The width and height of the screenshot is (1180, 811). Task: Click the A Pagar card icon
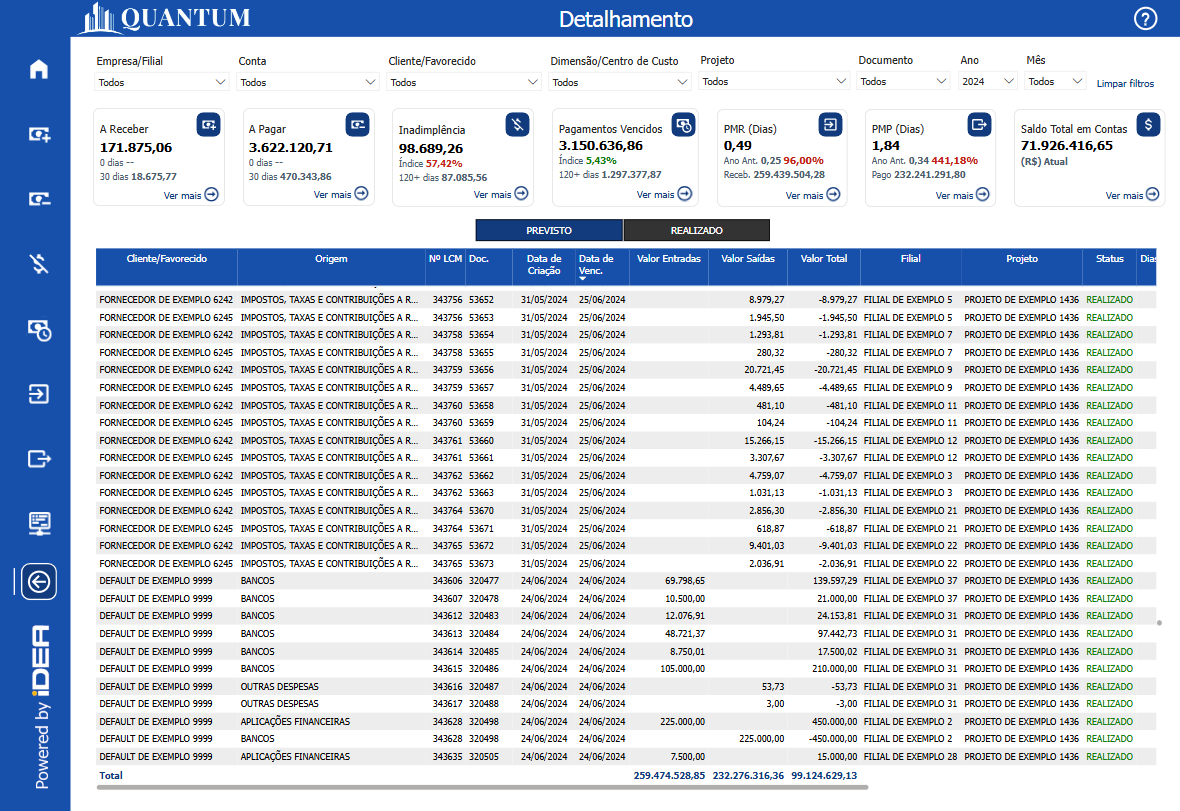[357, 124]
